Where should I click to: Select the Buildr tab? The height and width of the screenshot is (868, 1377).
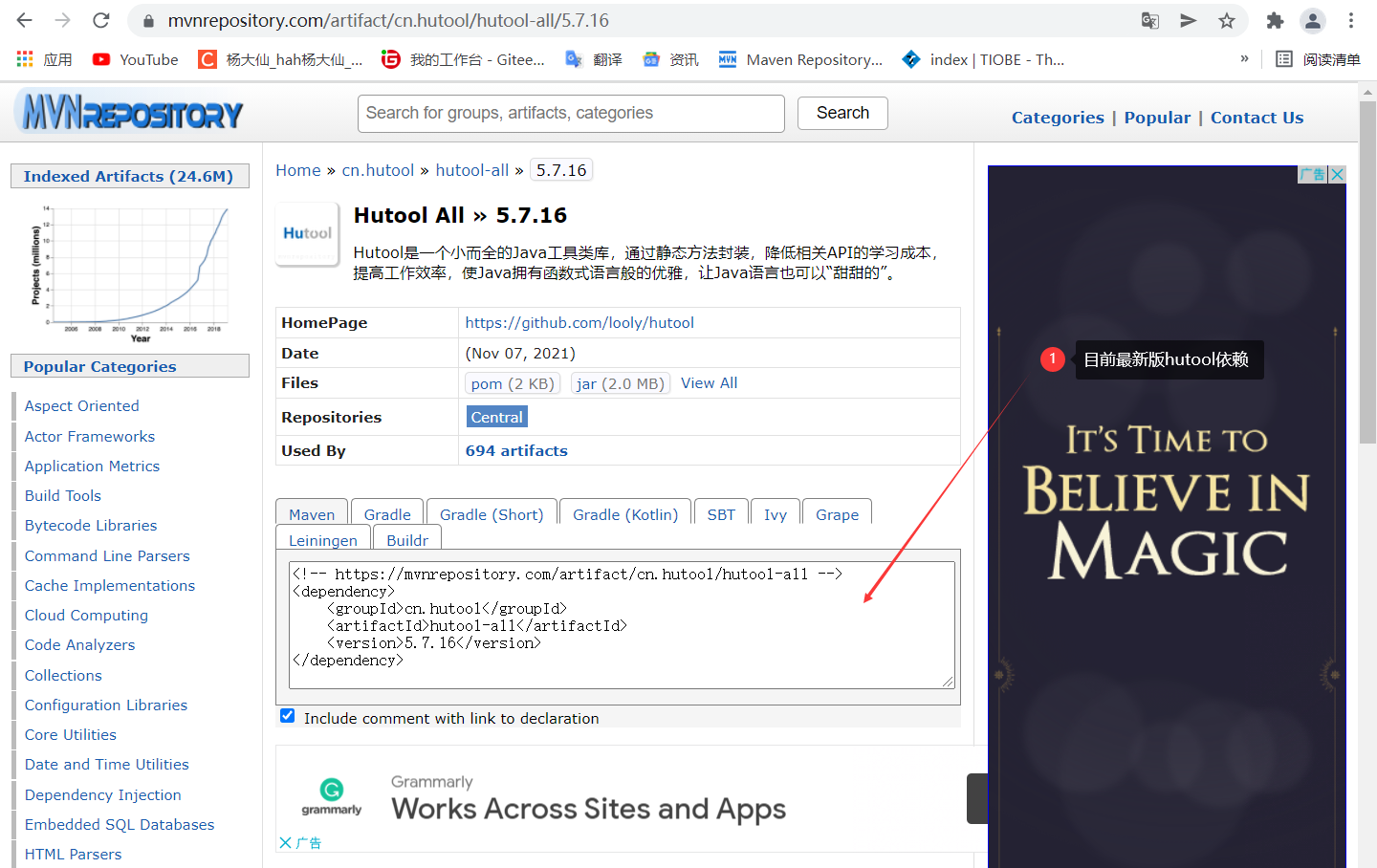tap(407, 539)
